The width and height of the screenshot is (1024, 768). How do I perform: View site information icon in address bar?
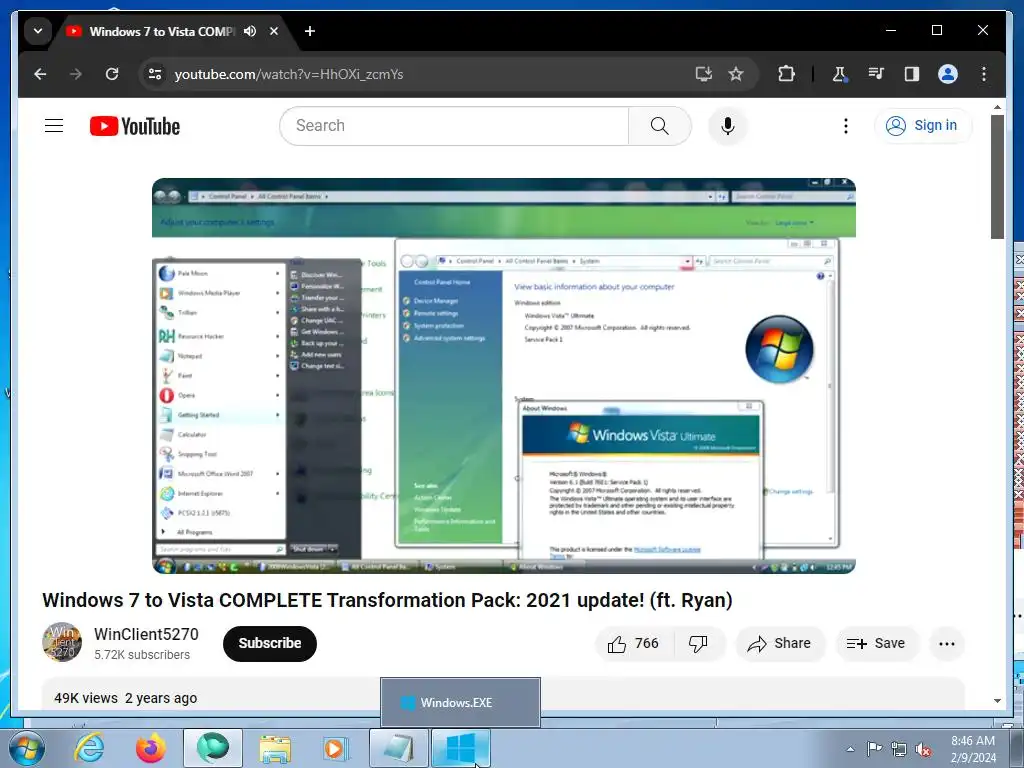pyautogui.click(x=155, y=74)
